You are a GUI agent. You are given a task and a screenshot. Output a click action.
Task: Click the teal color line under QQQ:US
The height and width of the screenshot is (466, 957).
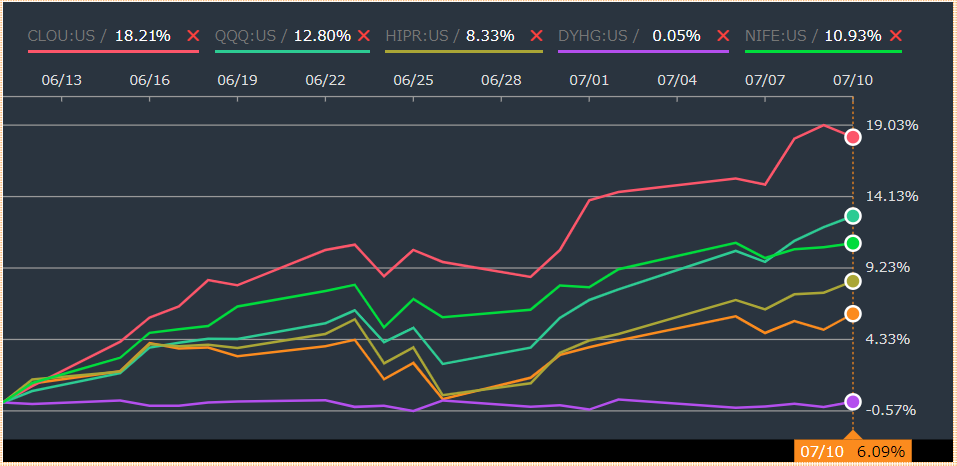292,52
